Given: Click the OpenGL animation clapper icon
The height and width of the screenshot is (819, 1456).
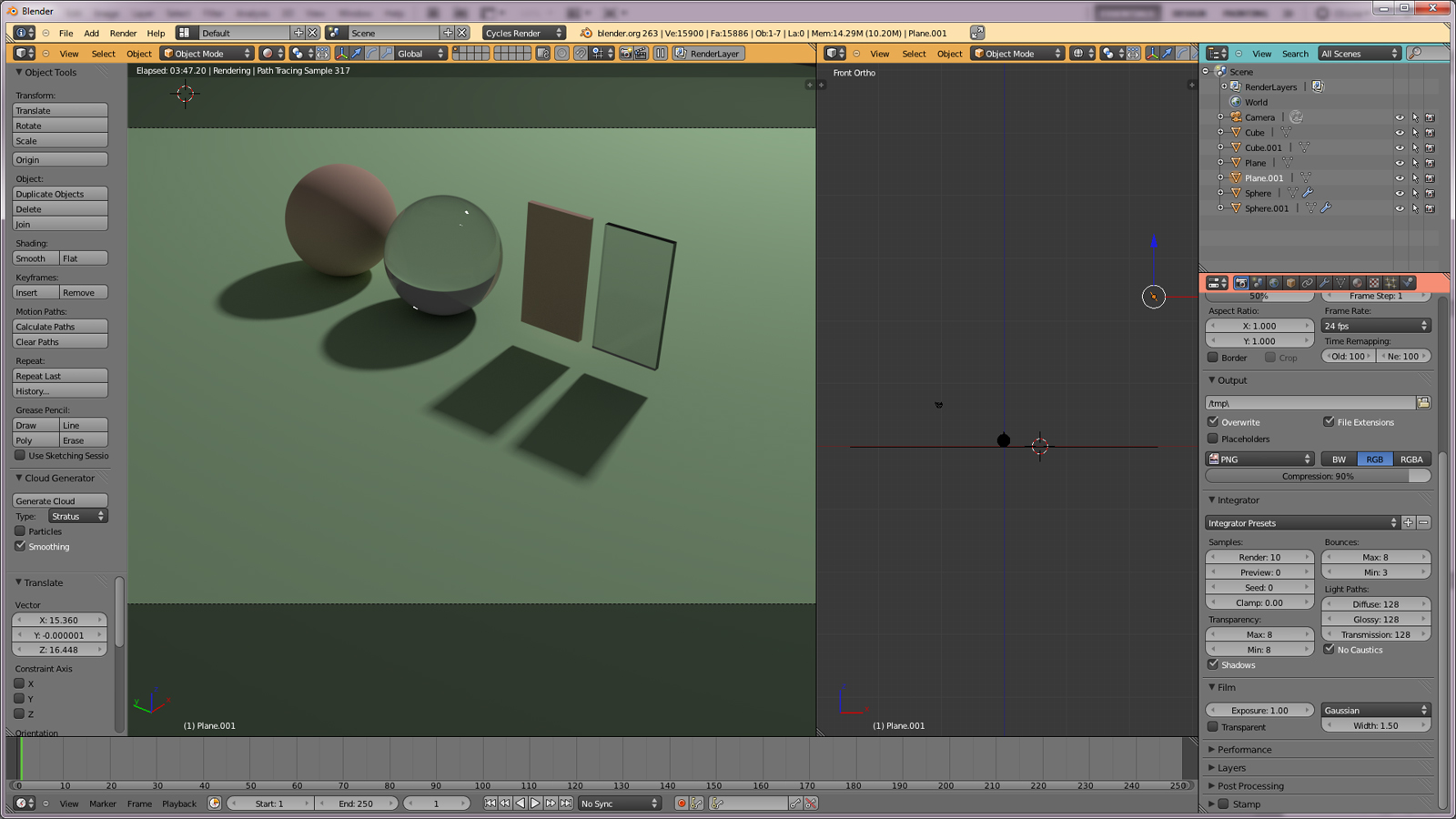Looking at the screenshot, I should [641, 54].
